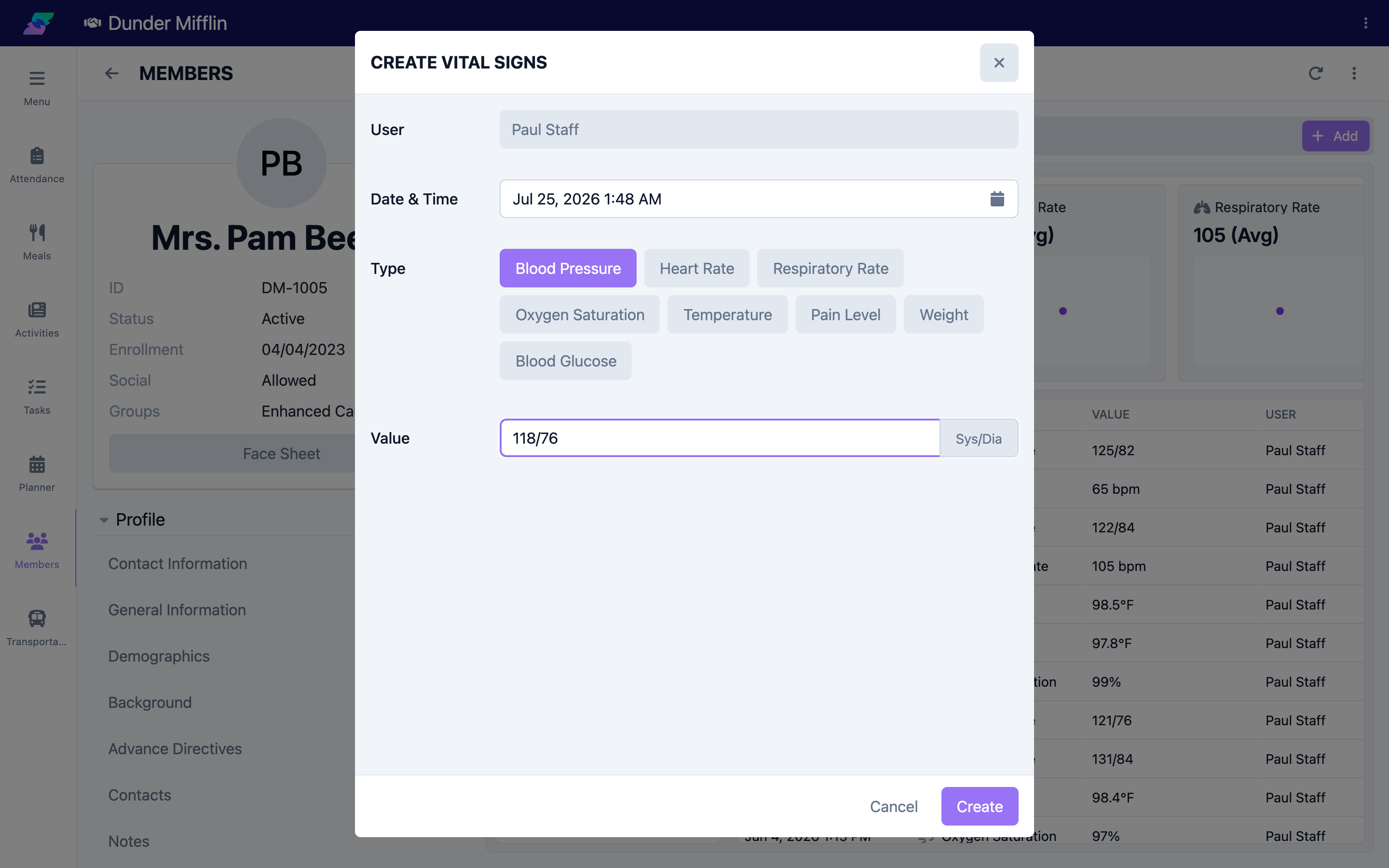Image resolution: width=1389 pixels, height=868 pixels.
Task: Close the Create Vital Signs dialog
Action: tap(999, 63)
